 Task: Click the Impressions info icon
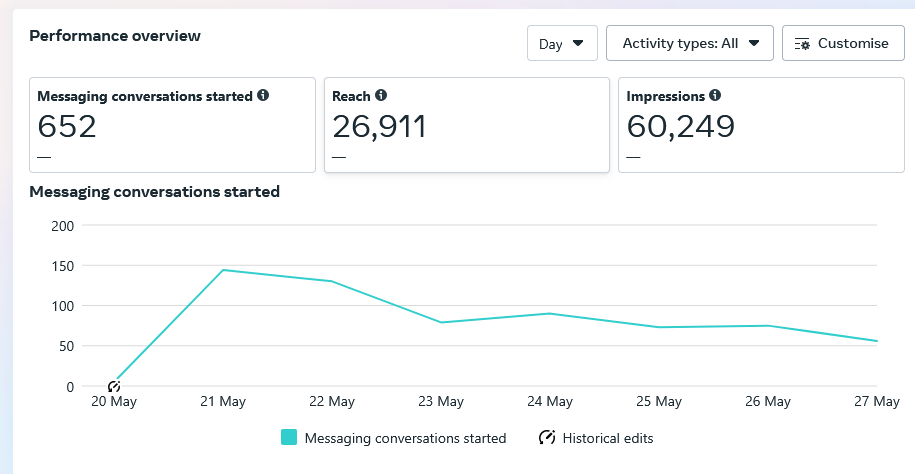point(715,96)
